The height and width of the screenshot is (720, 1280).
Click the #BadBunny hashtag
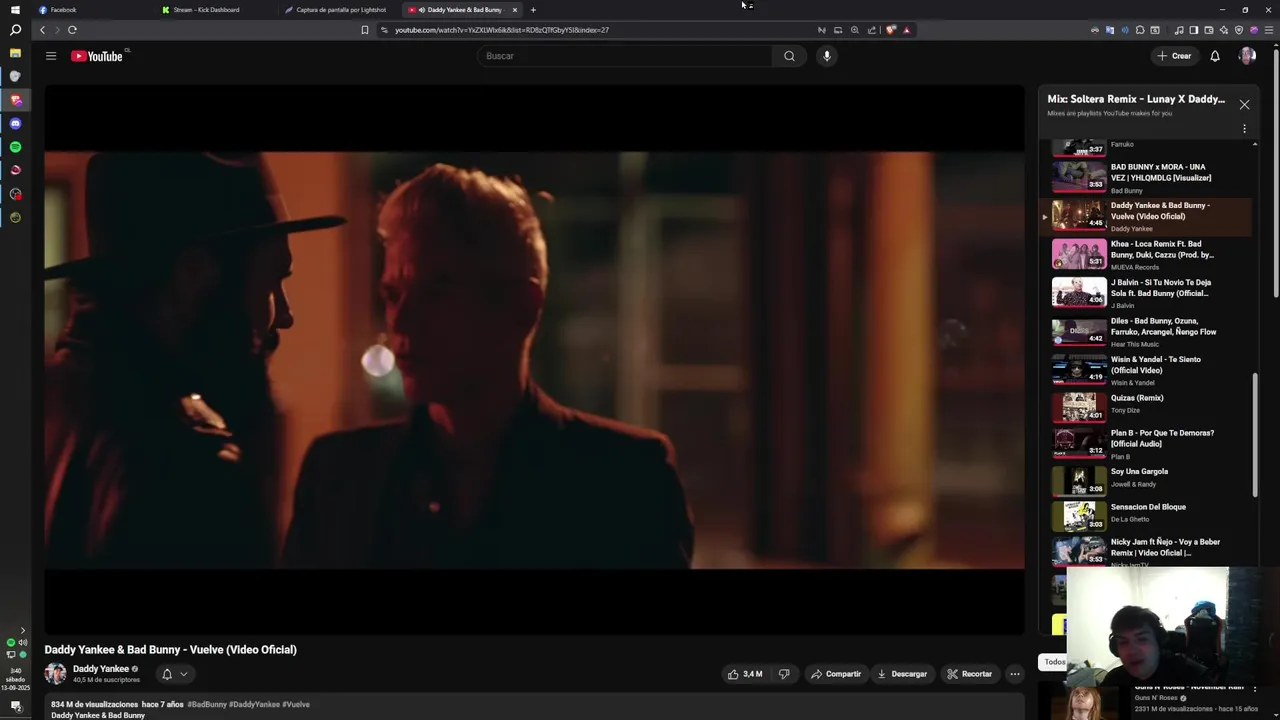click(207, 704)
